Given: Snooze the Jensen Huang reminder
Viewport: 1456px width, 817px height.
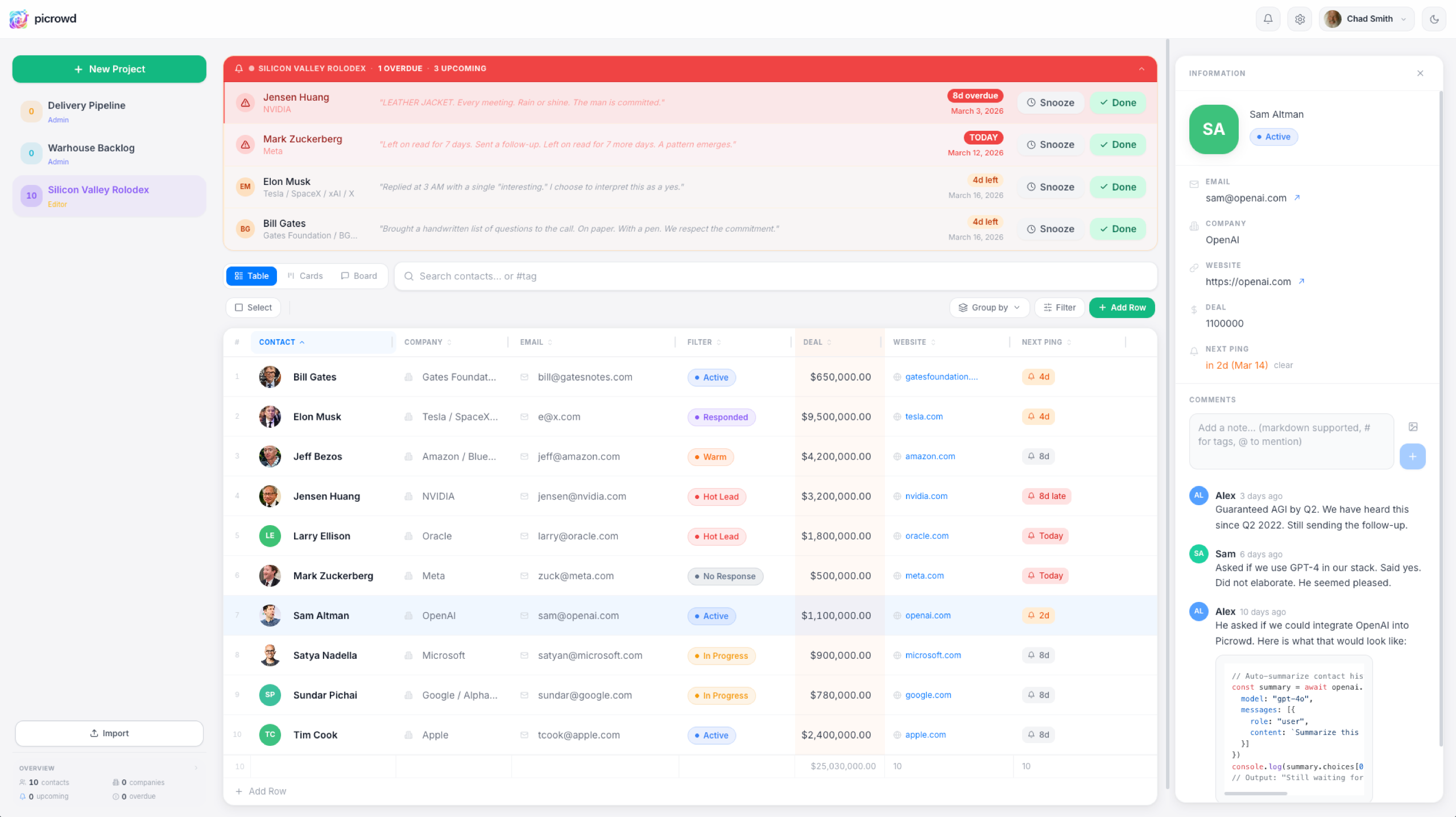Looking at the screenshot, I should pos(1050,102).
